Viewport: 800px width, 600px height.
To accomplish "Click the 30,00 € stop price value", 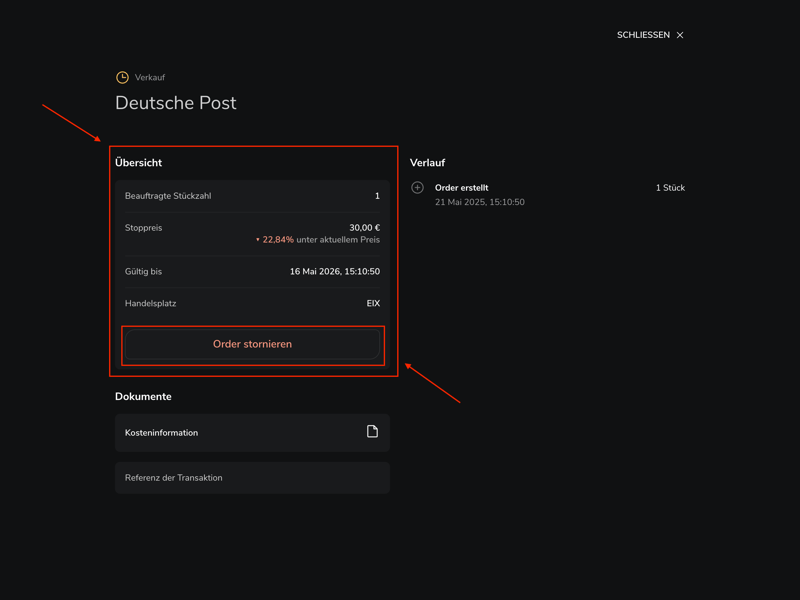I will tap(364, 228).
